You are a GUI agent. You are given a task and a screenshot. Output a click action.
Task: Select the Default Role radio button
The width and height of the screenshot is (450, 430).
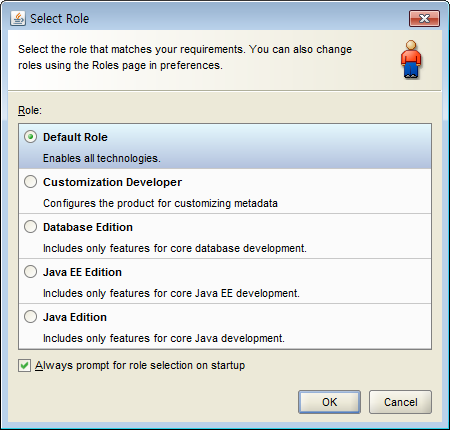[x=30, y=137]
